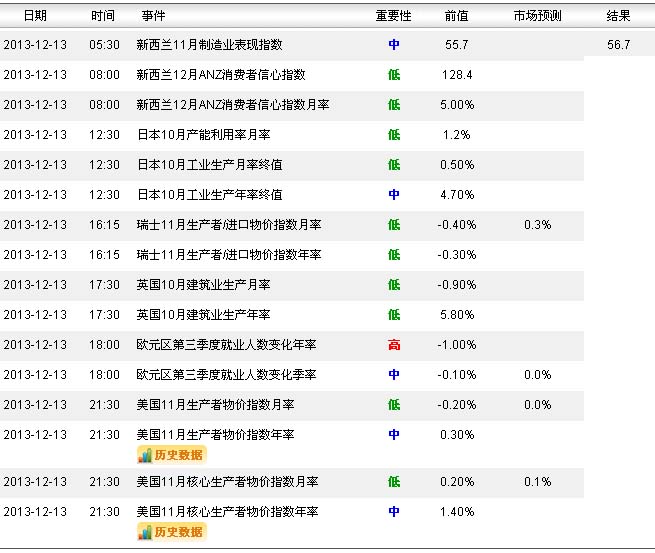The height and width of the screenshot is (553, 655).
Task: Click previous value 1.2%
Action: click(457, 134)
